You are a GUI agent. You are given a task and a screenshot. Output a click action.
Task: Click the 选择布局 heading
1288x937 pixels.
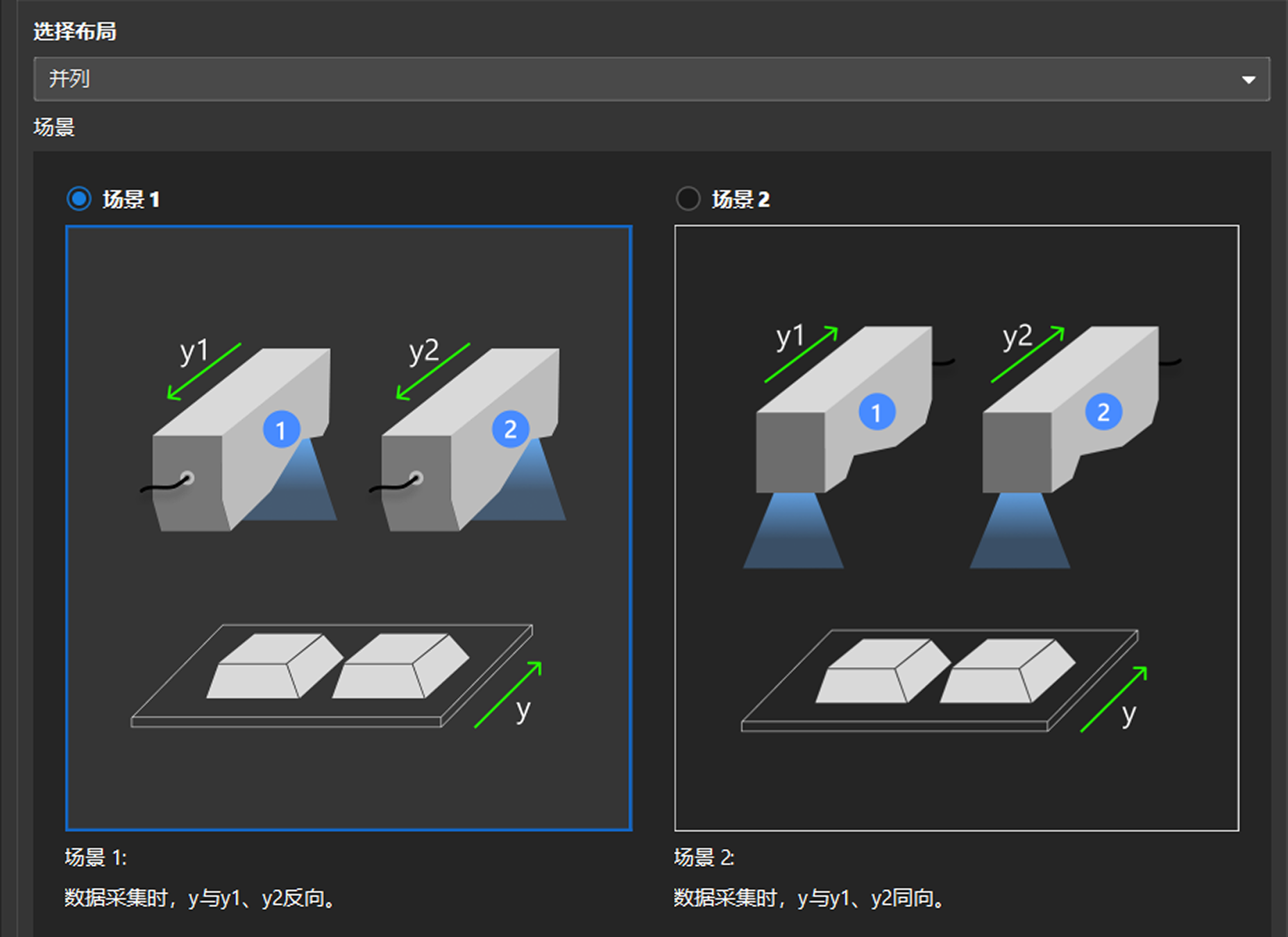75,31
